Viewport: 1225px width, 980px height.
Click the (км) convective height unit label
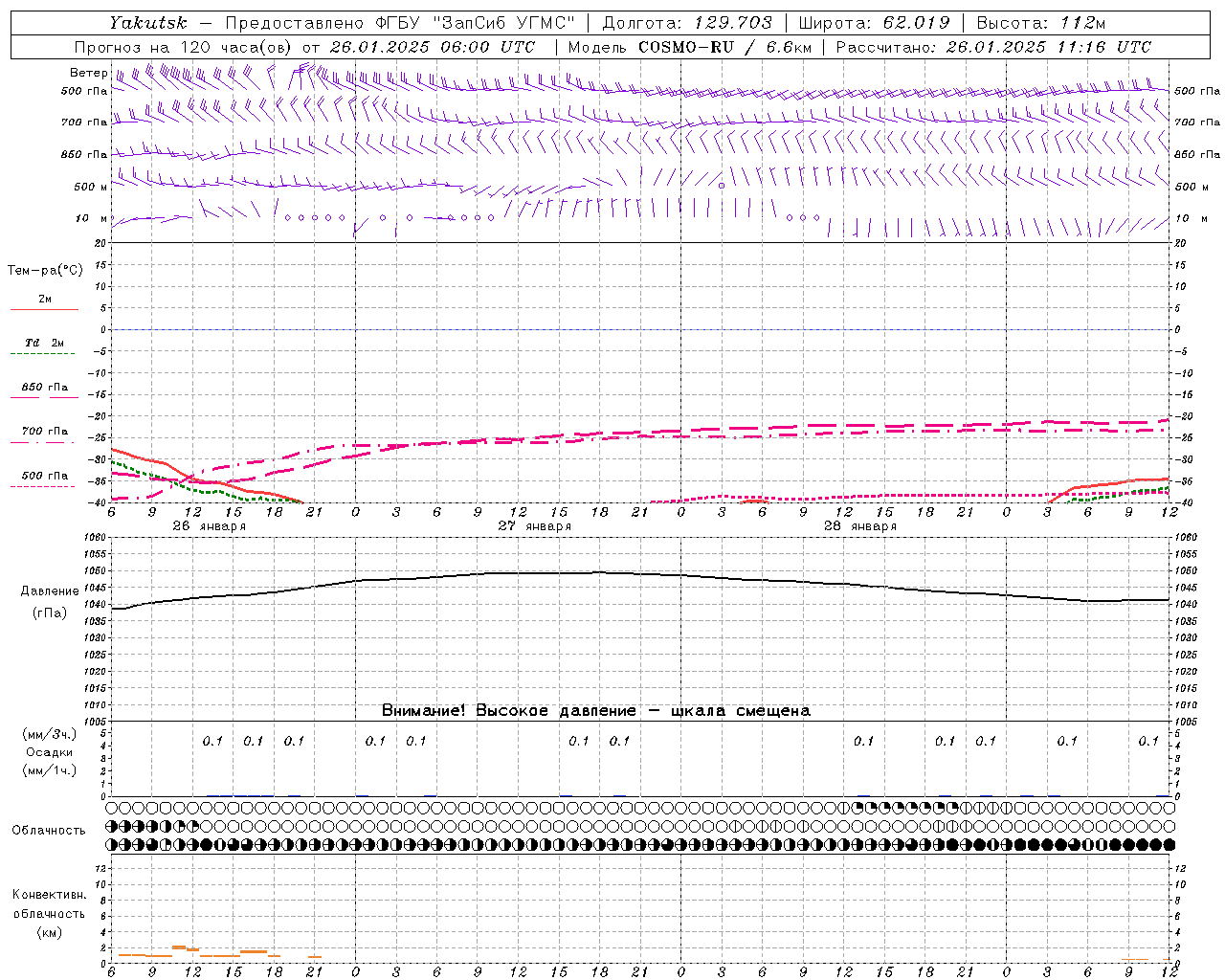[49, 933]
